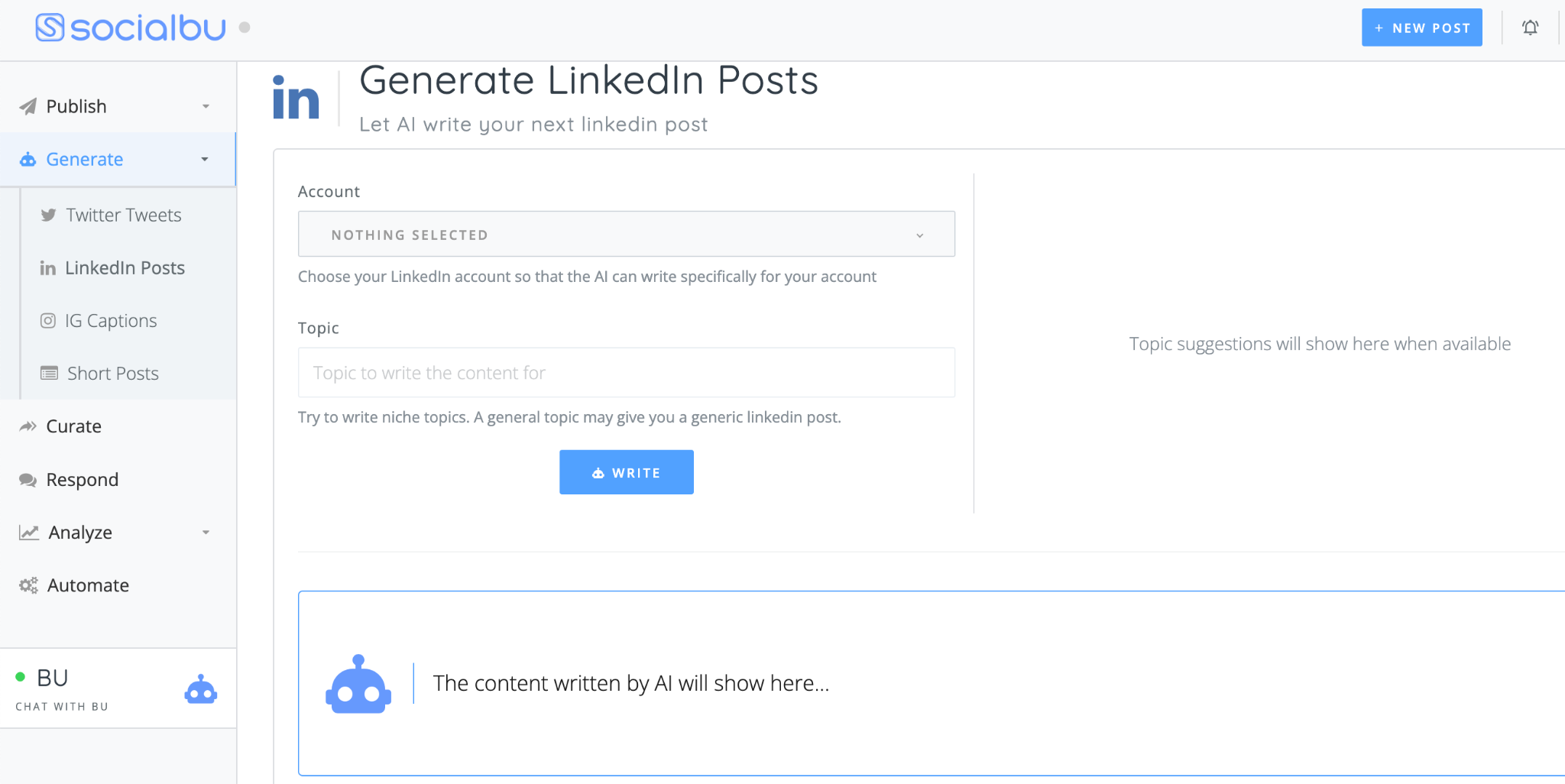This screenshot has width=1565, height=784.
Task: Focus the Topic input field
Action: 626,373
